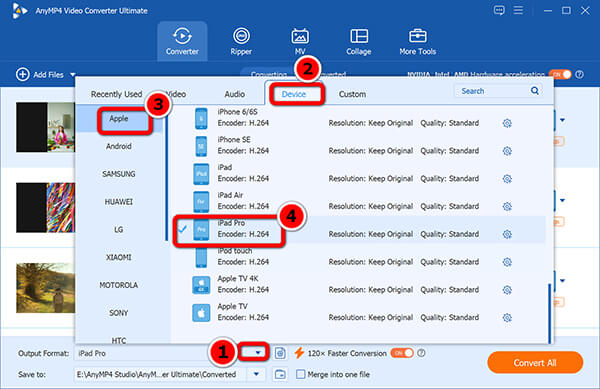Select the cooking woman video thumbnail

[x=46, y=127]
